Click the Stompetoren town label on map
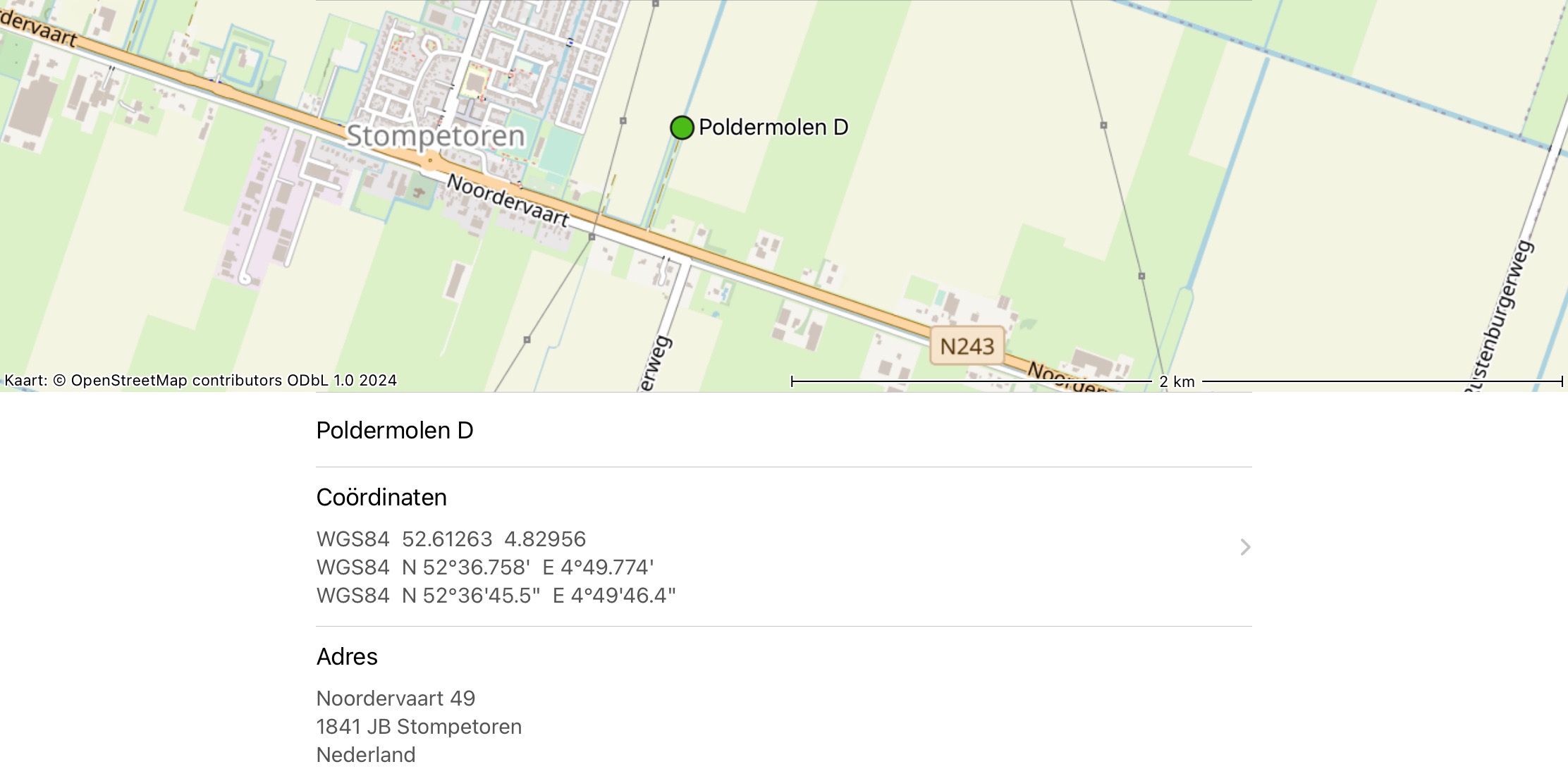Image resolution: width=1568 pixels, height=781 pixels. pyautogui.click(x=436, y=136)
